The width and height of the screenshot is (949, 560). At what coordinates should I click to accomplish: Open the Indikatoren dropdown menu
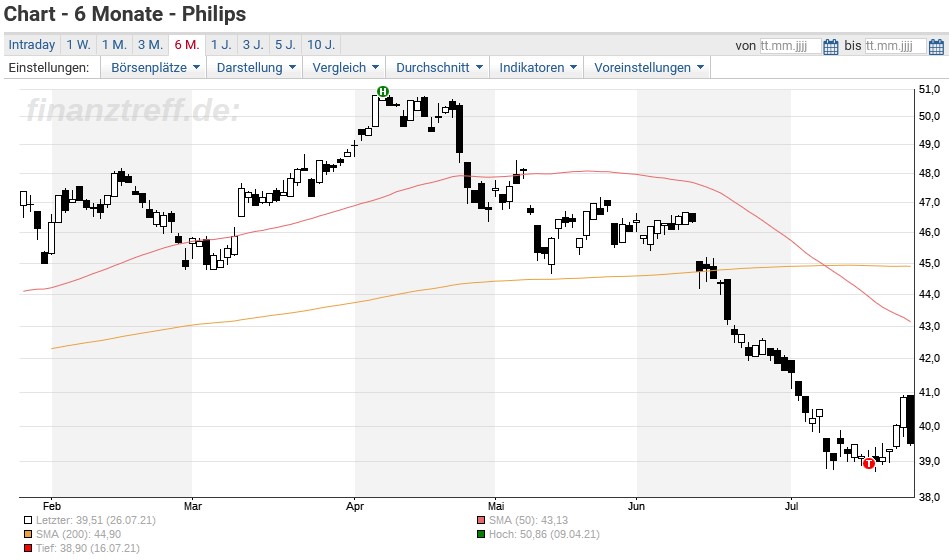click(x=537, y=67)
